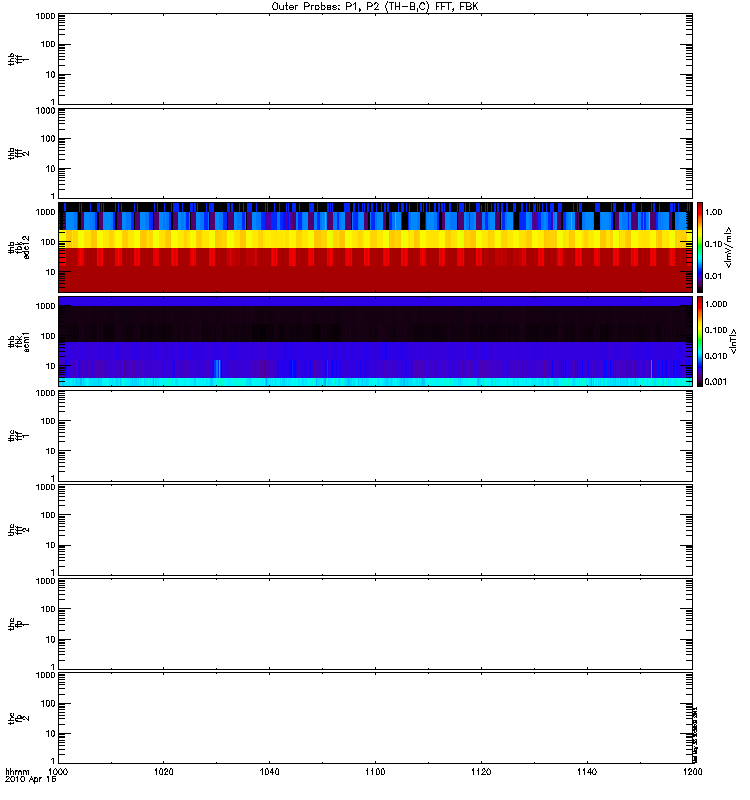Click the 0.10 label on mV/m color bar
The height and width of the screenshot is (800, 750).
point(713,244)
